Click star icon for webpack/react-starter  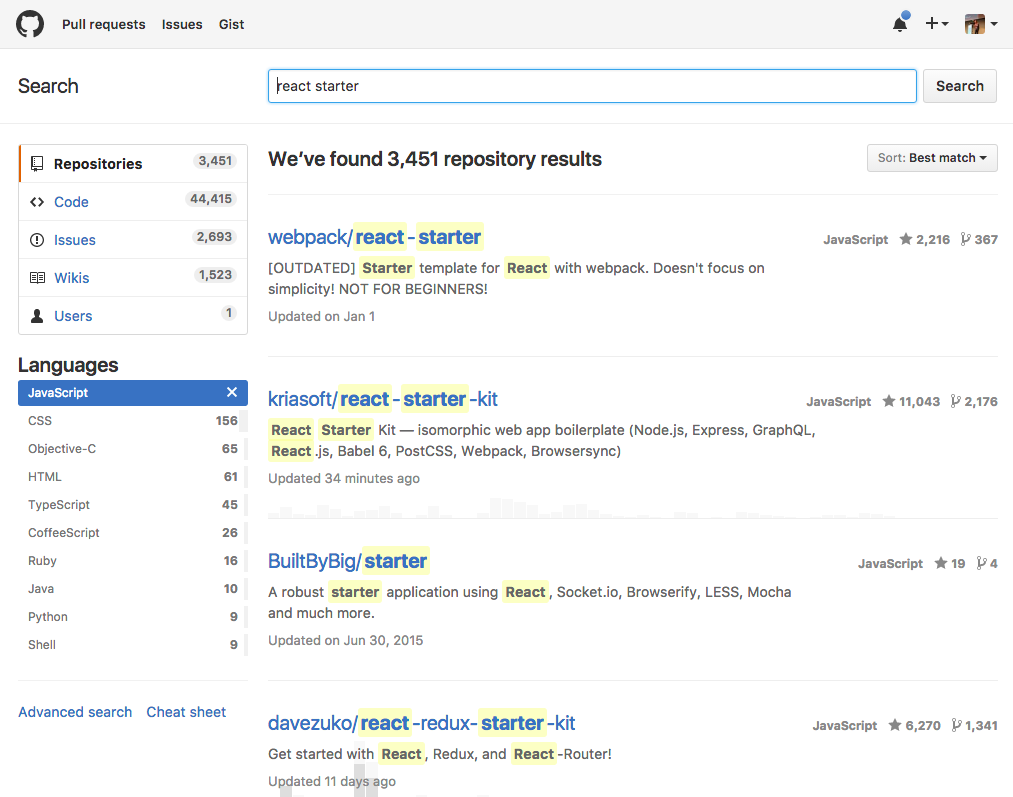coord(906,239)
